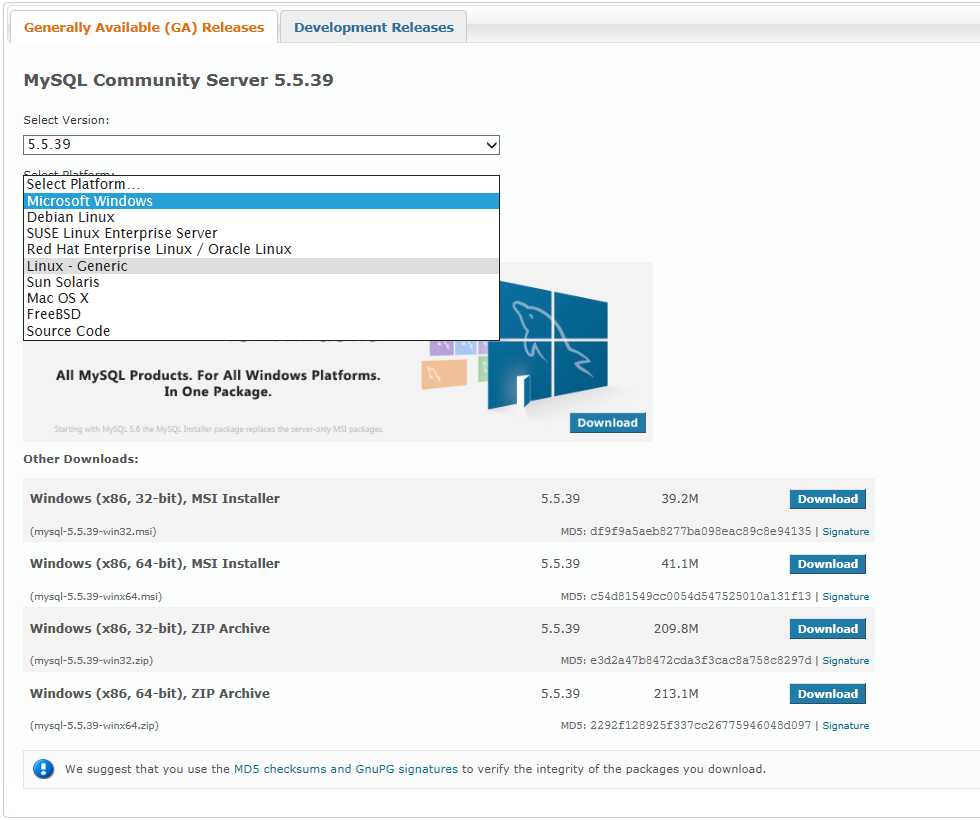Click the file name (mysql-5.5.39-winx64.zip)
This screenshot has height=820, width=980.
point(94,726)
